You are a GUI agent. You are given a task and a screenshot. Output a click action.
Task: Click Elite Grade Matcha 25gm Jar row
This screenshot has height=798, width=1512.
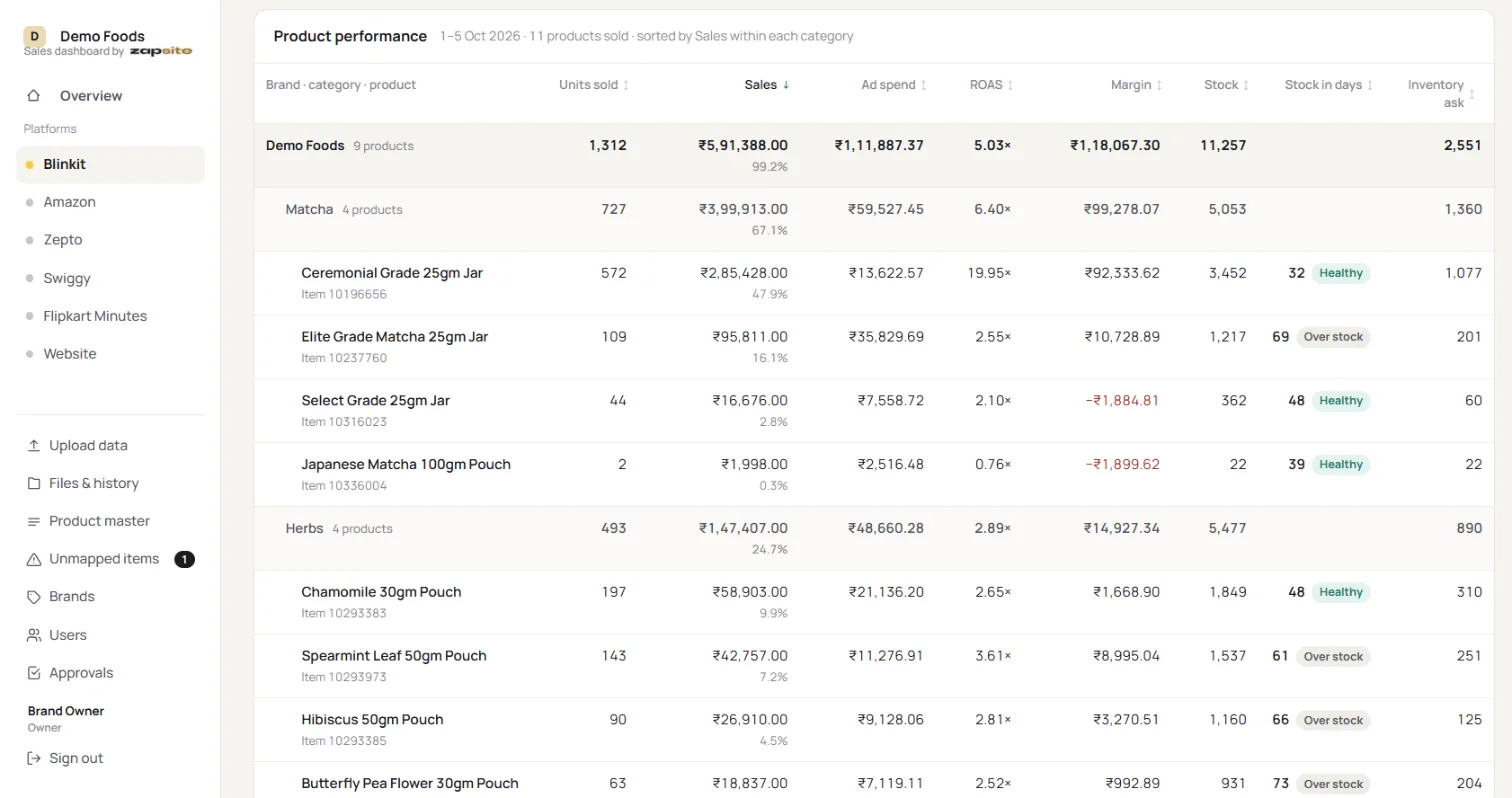(x=874, y=347)
